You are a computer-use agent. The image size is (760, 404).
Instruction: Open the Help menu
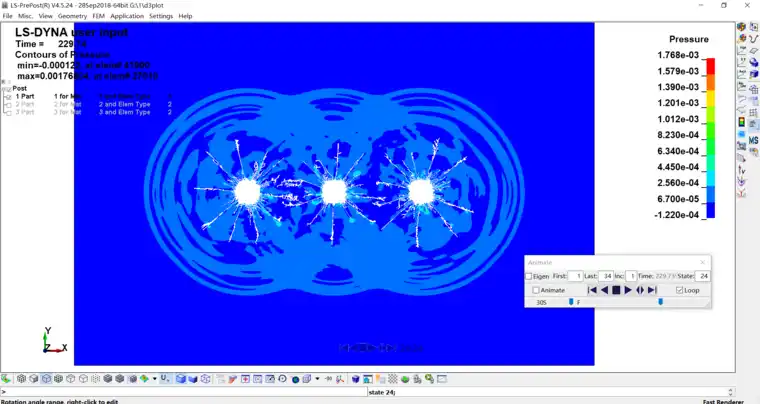pos(185,16)
